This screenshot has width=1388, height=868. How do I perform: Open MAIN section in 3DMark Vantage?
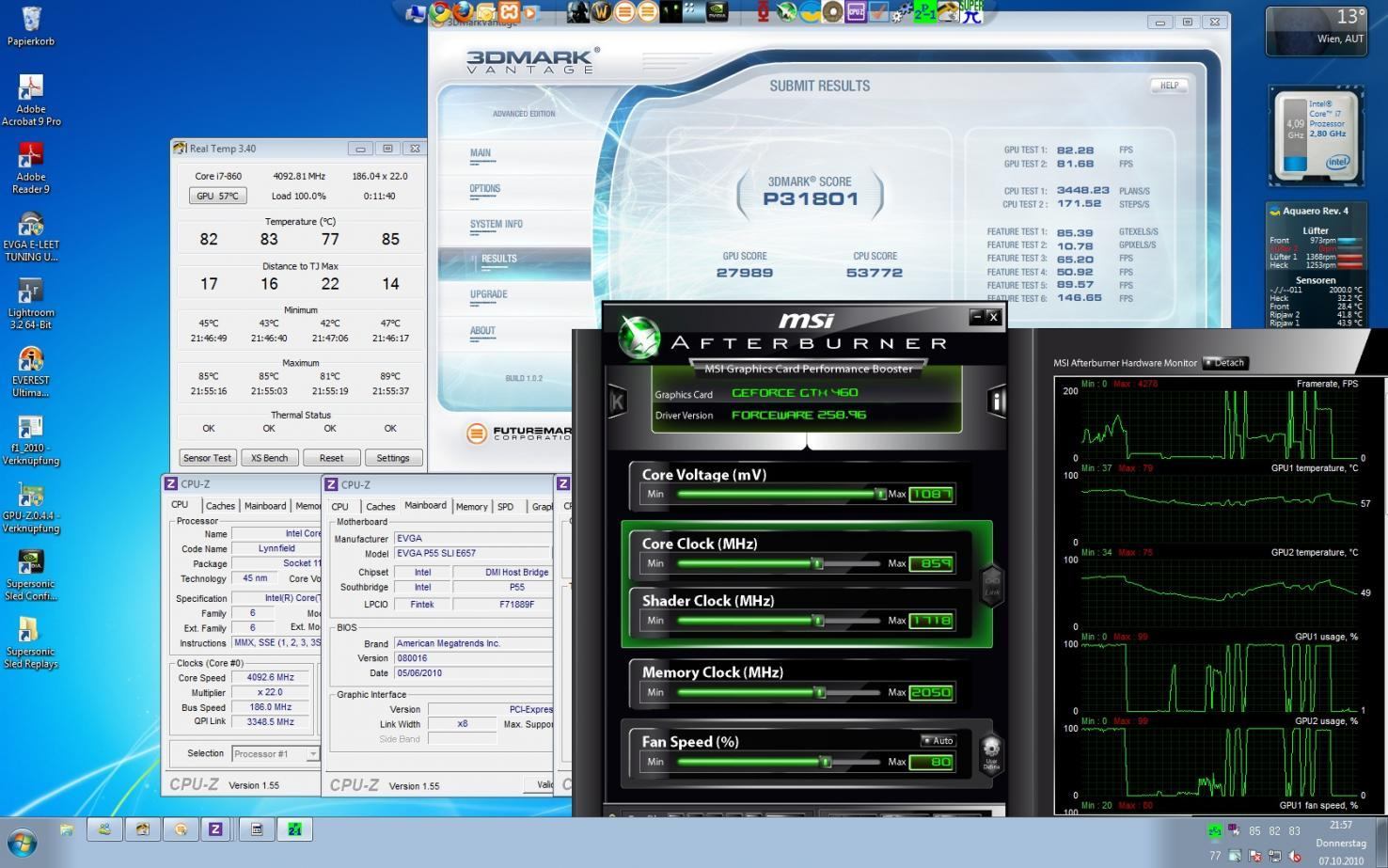(481, 153)
